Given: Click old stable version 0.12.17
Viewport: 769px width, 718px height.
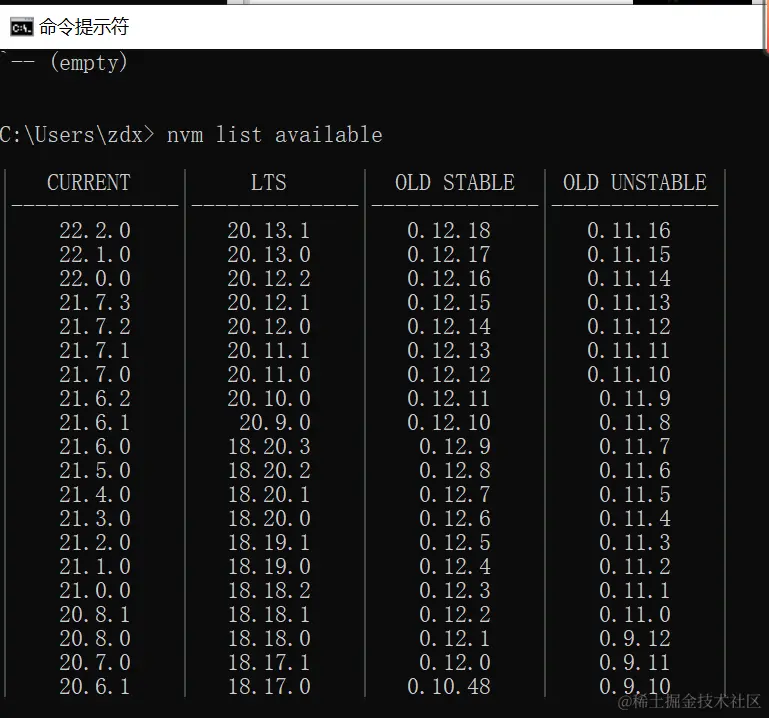Looking at the screenshot, I should [449, 255].
